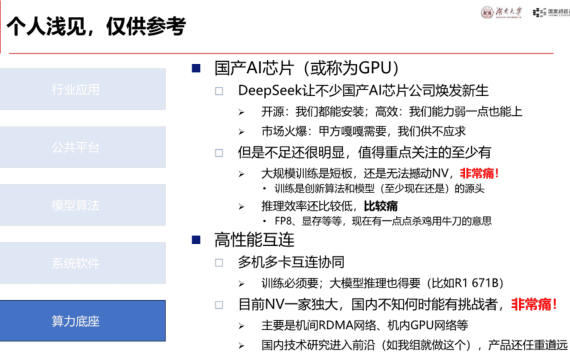Screen dimensions: 570x360
Task: Click the red 非常痛 after 挑战者
Action: point(534,304)
